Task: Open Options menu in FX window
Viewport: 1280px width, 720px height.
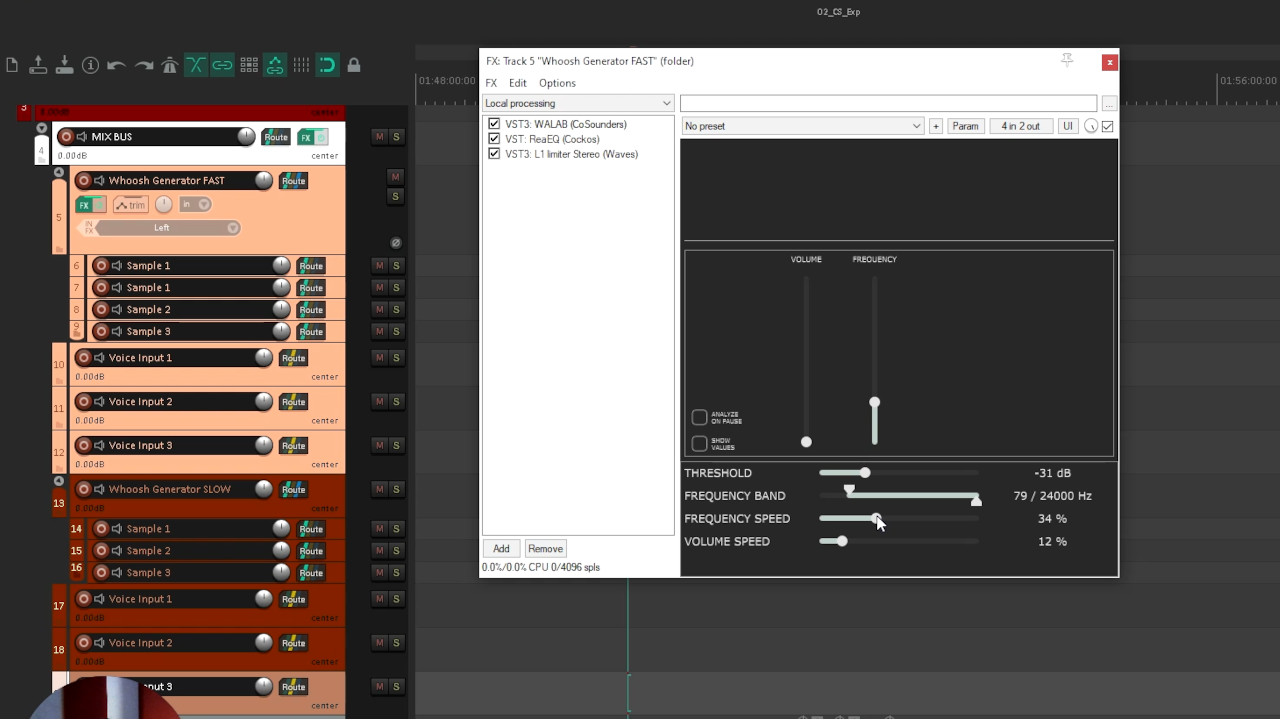Action: click(x=557, y=83)
